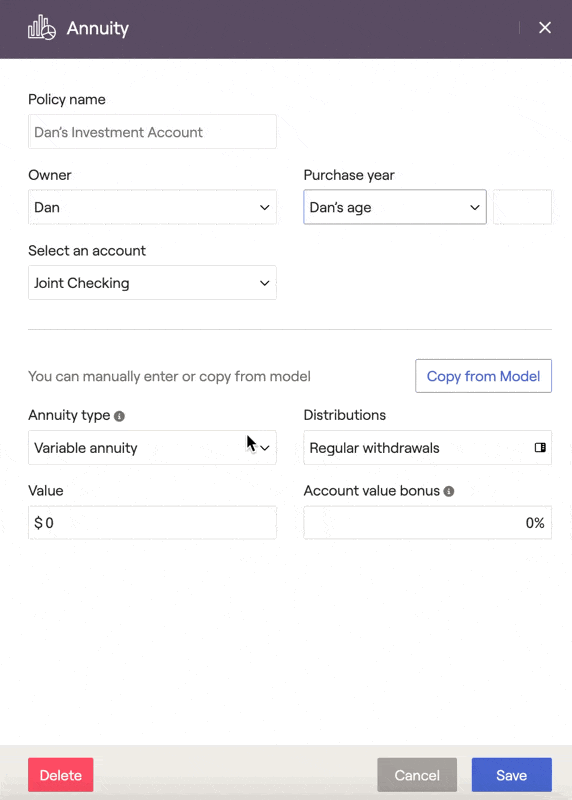
Task: Click the Annuity type info icon
Action: [119, 416]
